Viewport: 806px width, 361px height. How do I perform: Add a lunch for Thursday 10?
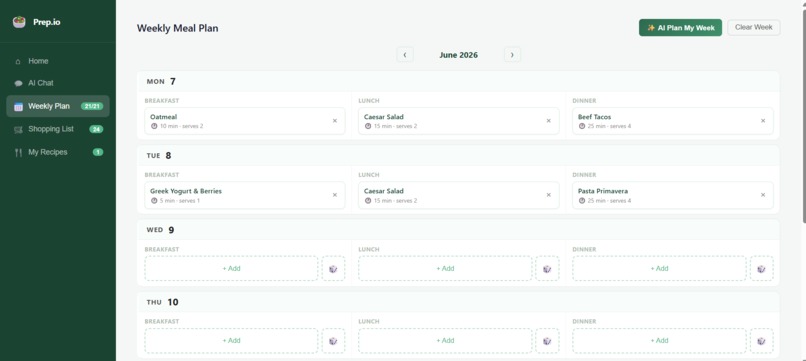tap(445, 340)
